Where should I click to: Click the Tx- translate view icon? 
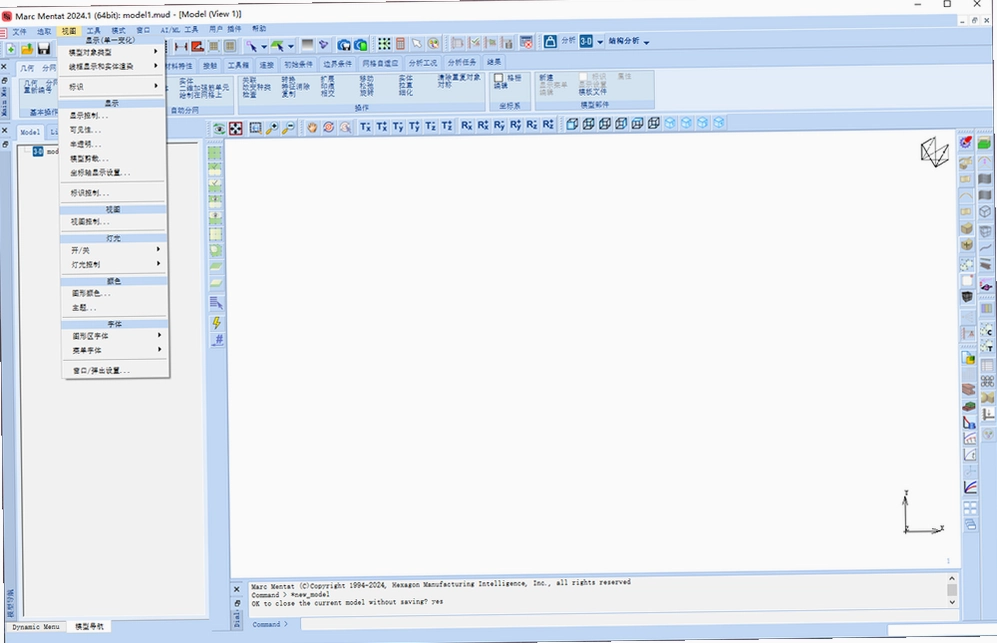[365, 127]
